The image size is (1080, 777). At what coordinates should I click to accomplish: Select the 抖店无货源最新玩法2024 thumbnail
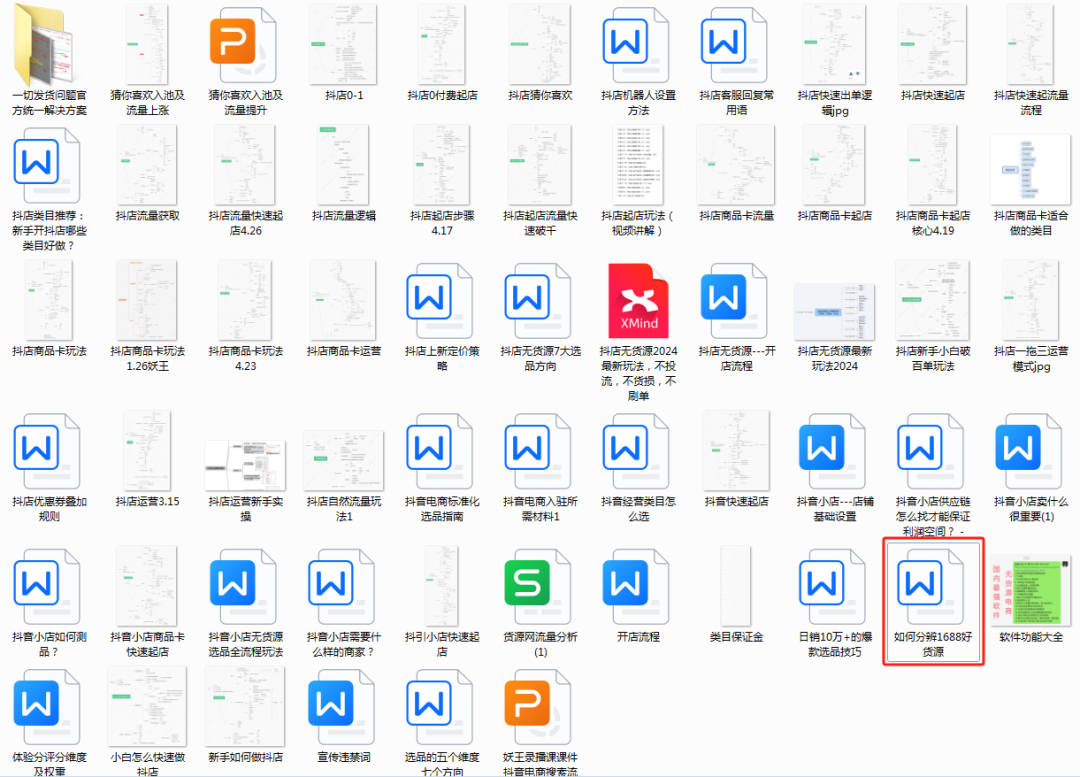pyautogui.click(x=834, y=312)
